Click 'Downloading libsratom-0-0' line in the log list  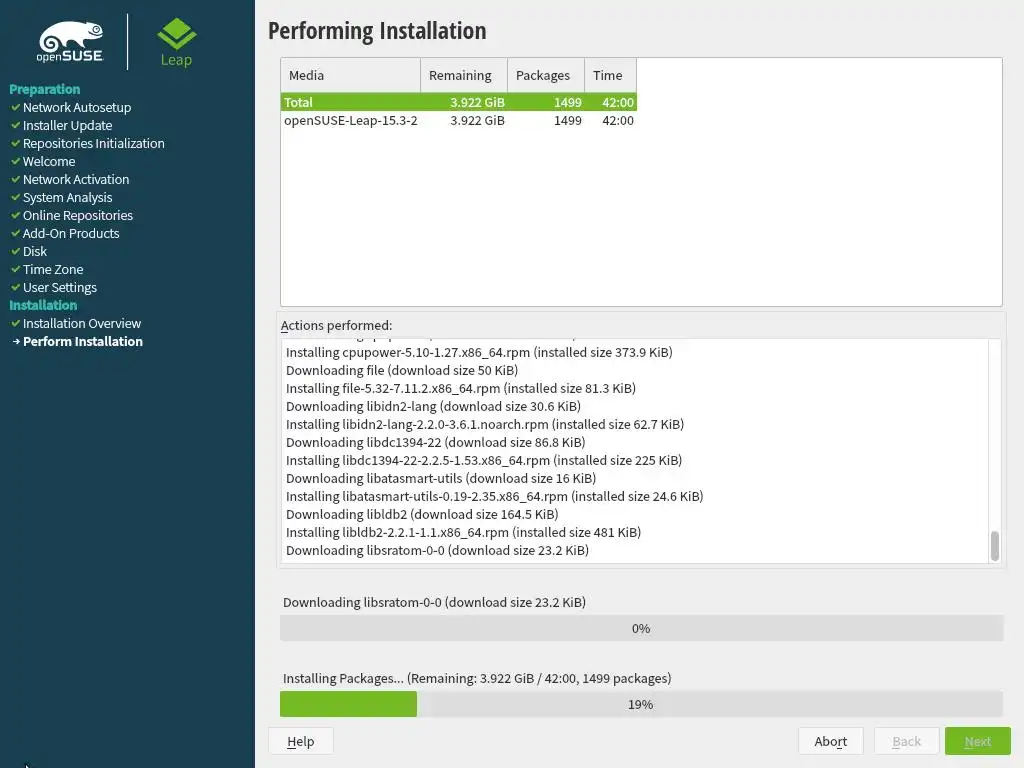[437, 551]
